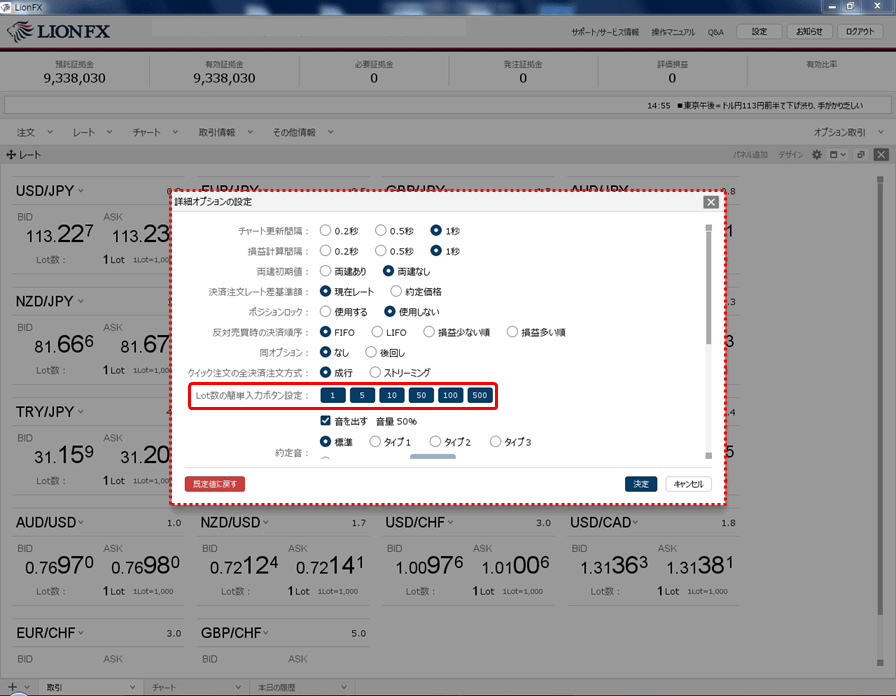Select LIFO settlement order
Image resolution: width=896 pixels, height=696 pixels.
point(377,332)
